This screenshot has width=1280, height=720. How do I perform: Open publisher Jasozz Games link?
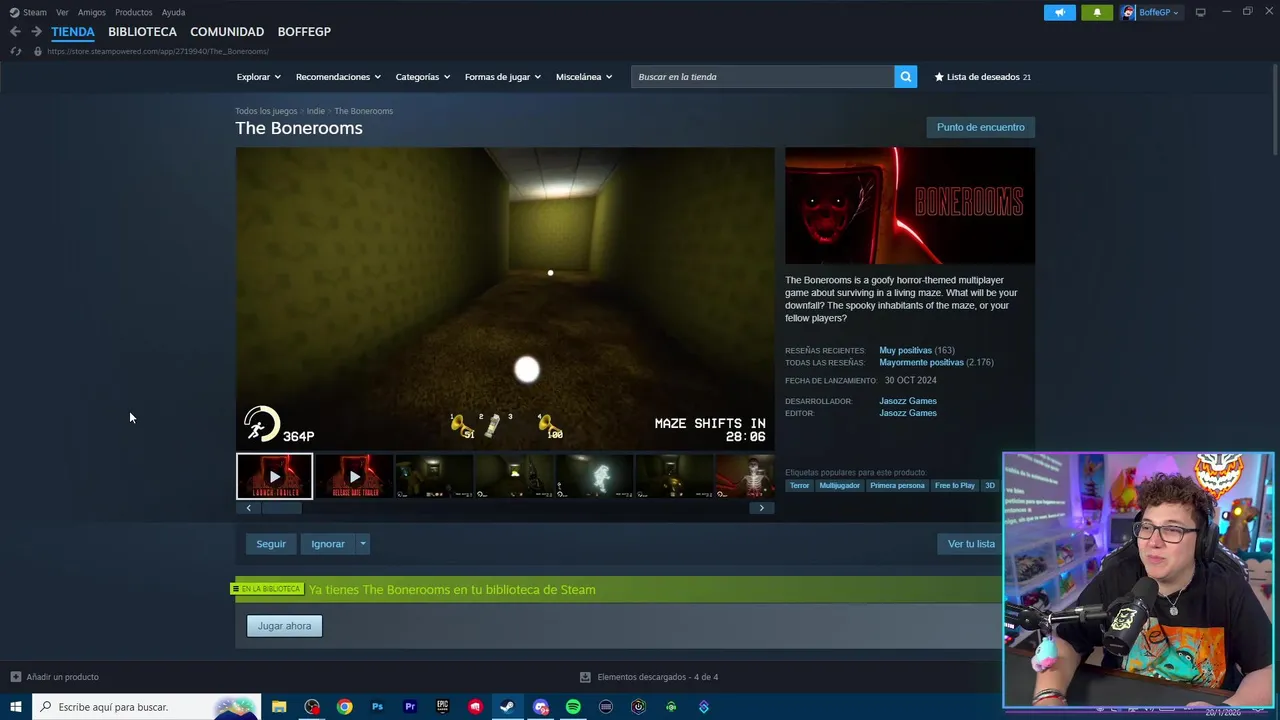[908, 413]
